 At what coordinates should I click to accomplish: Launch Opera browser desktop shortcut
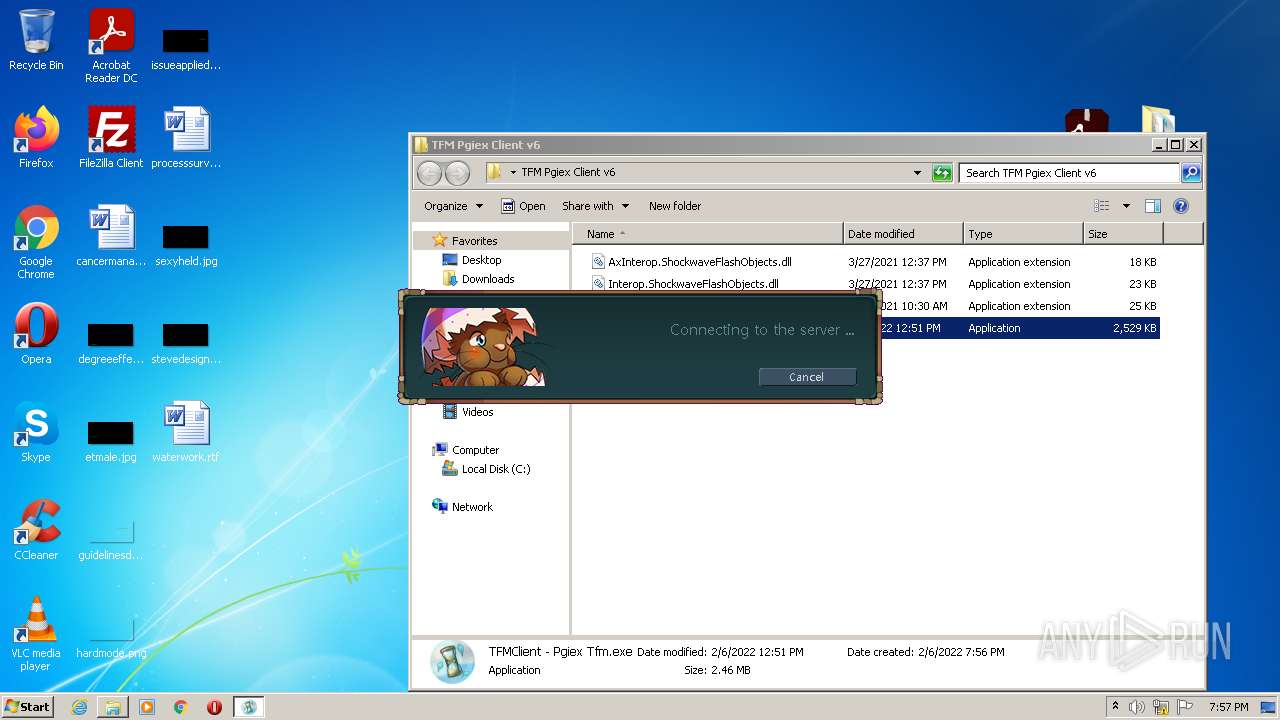point(36,334)
